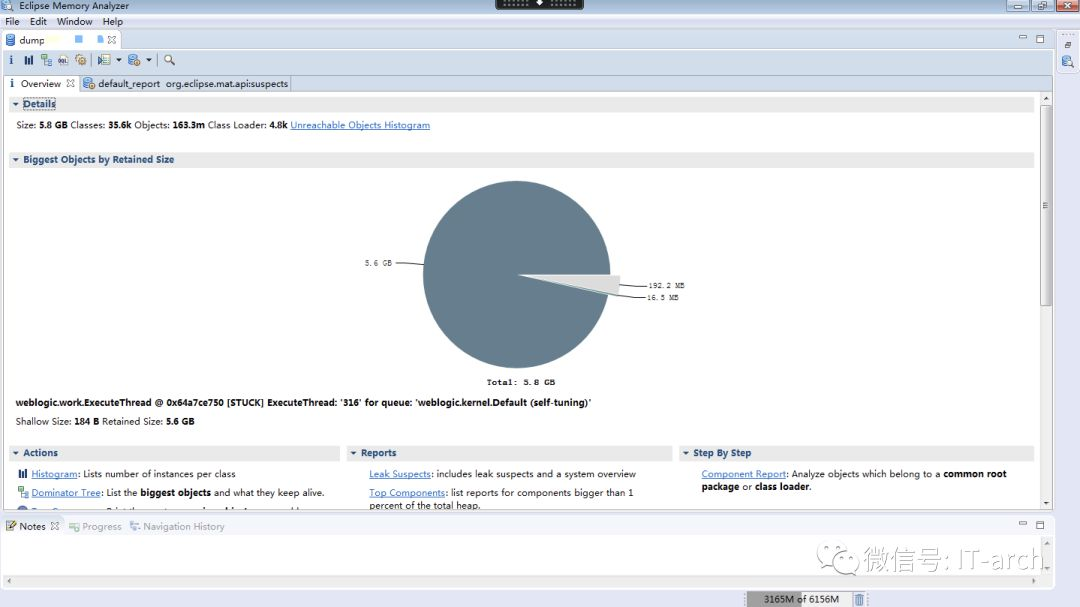
Task: Open the Leak Suspects report link
Action: point(399,474)
